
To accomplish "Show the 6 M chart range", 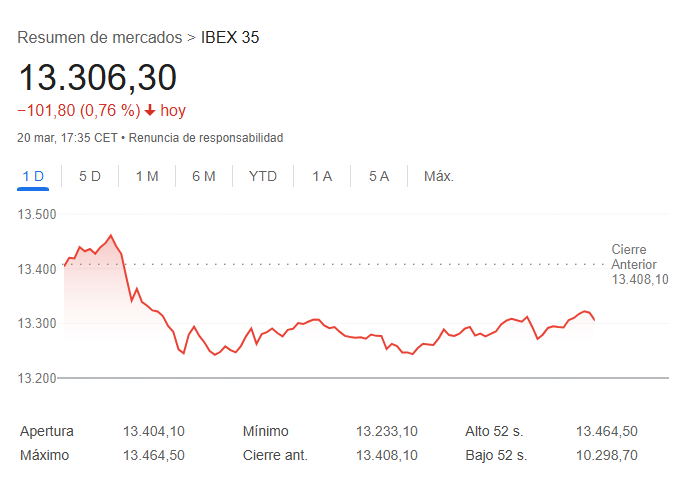I will [204, 176].
